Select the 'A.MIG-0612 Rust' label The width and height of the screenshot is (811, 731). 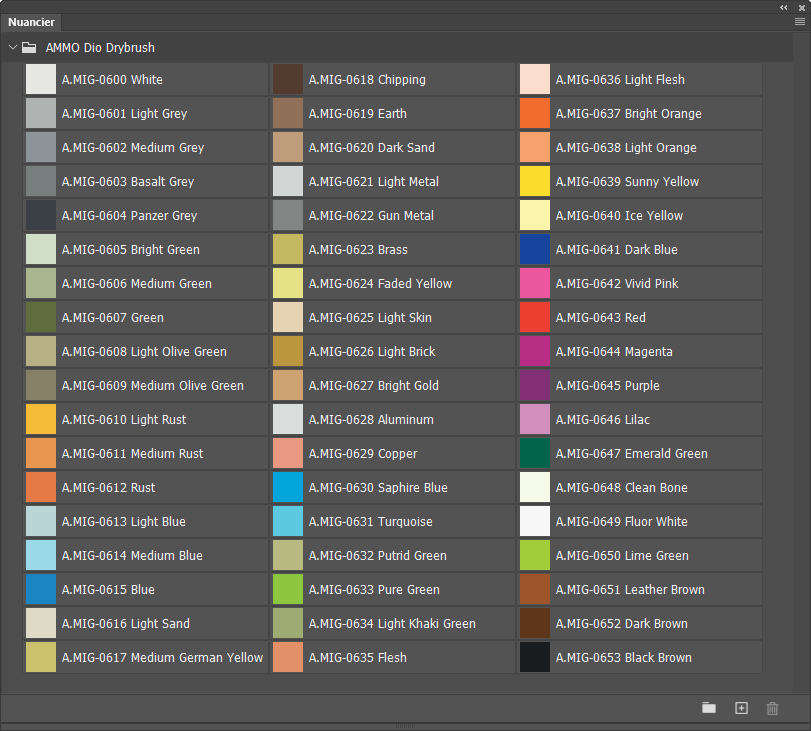click(108, 487)
